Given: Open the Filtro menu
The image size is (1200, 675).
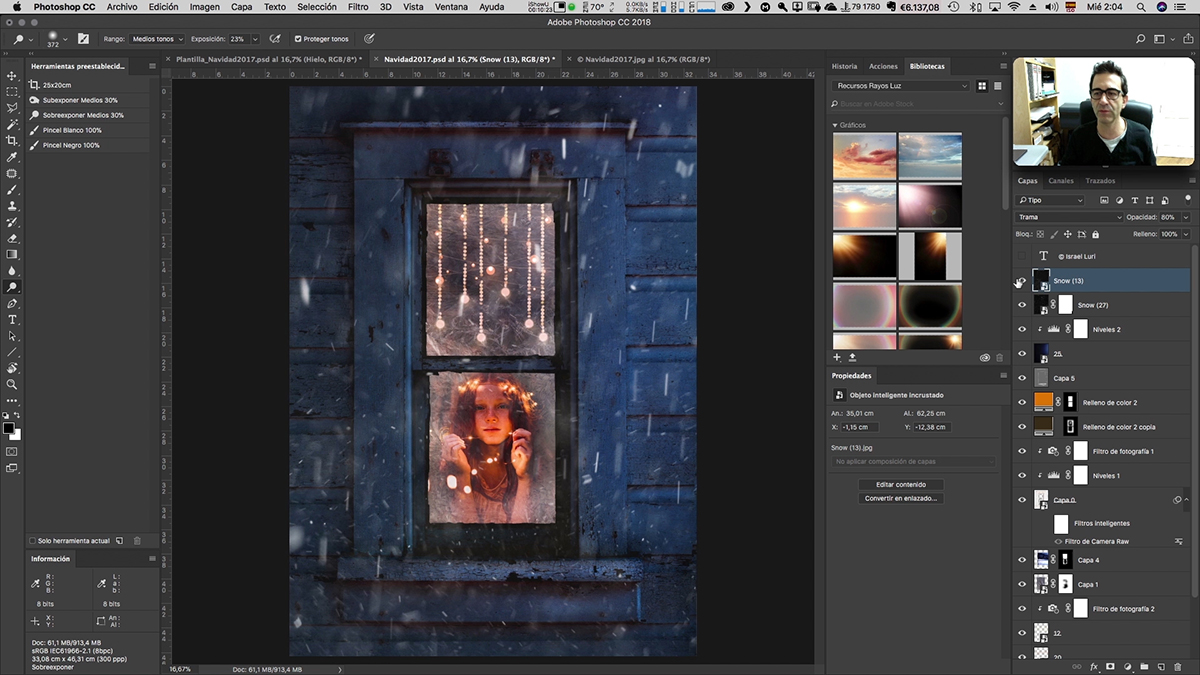Looking at the screenshot, I should (358, 7).
